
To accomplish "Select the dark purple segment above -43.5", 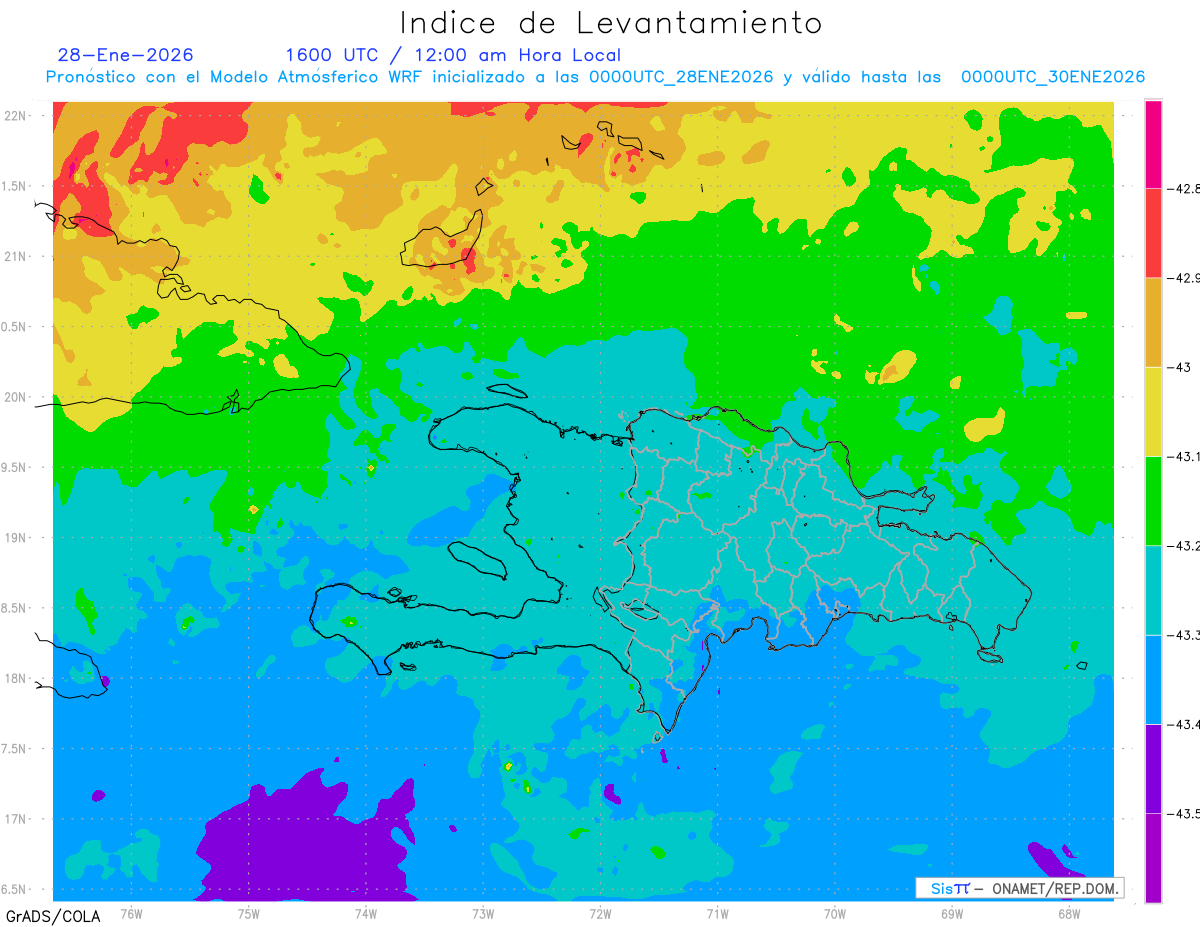I will [1153, 769].
